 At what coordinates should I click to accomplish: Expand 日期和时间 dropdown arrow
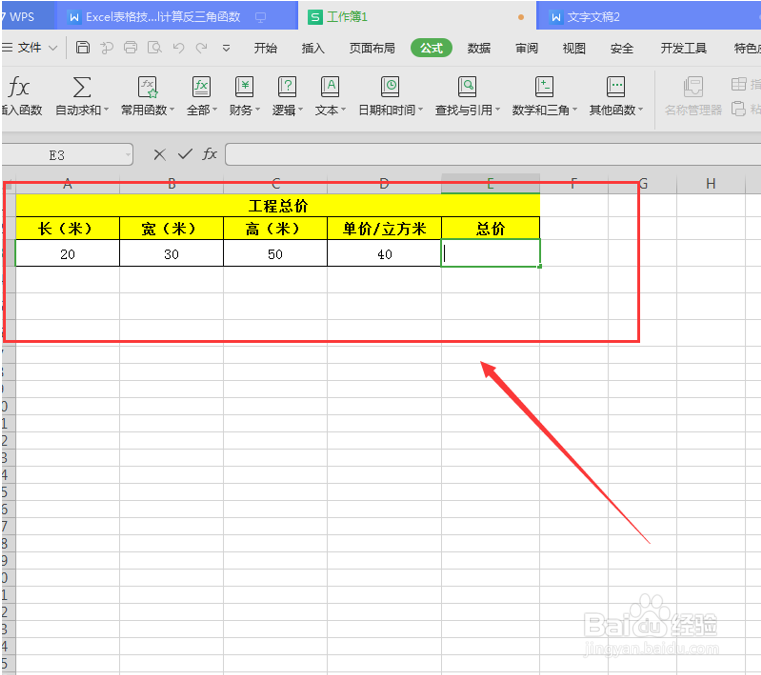[x=420, y=110]
